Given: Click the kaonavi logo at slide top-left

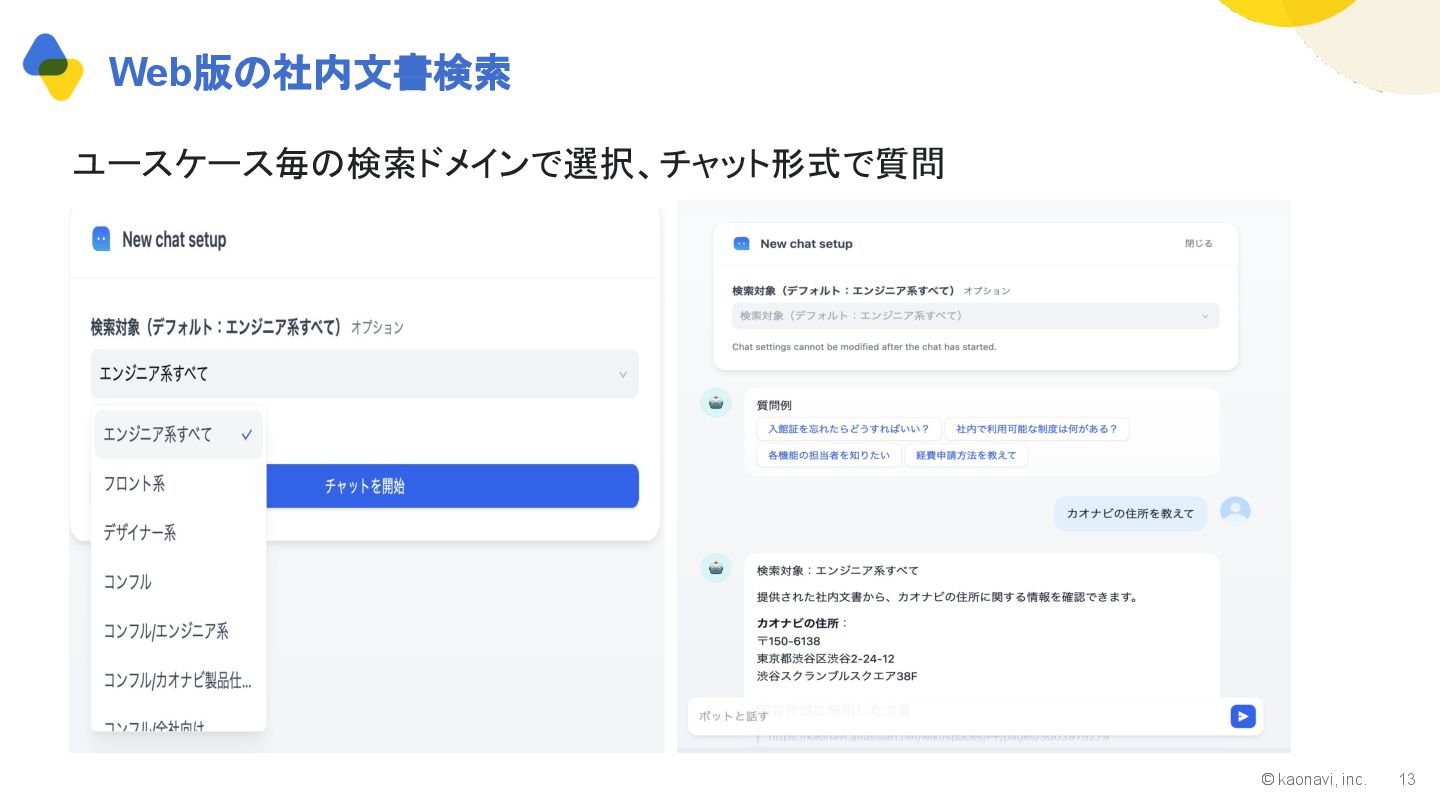Looking at the screenshot, I should (x=53, y=67).
